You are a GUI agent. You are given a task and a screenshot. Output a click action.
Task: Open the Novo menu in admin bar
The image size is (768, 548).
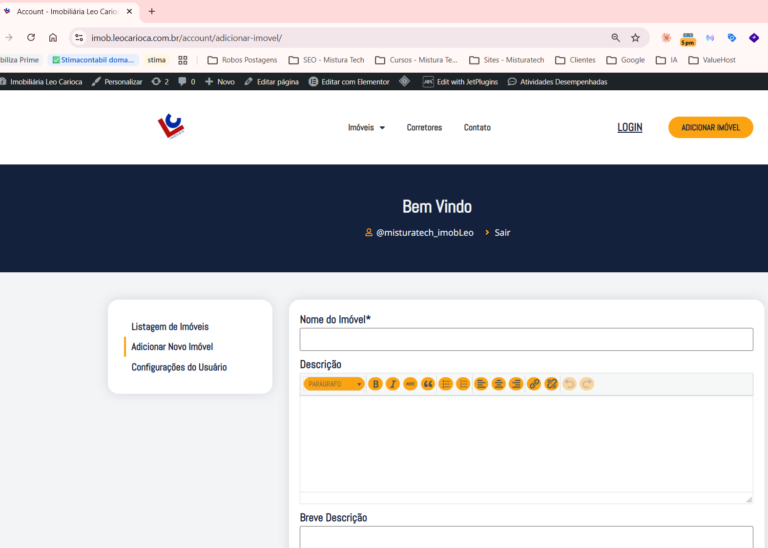(x=220, y=82)
